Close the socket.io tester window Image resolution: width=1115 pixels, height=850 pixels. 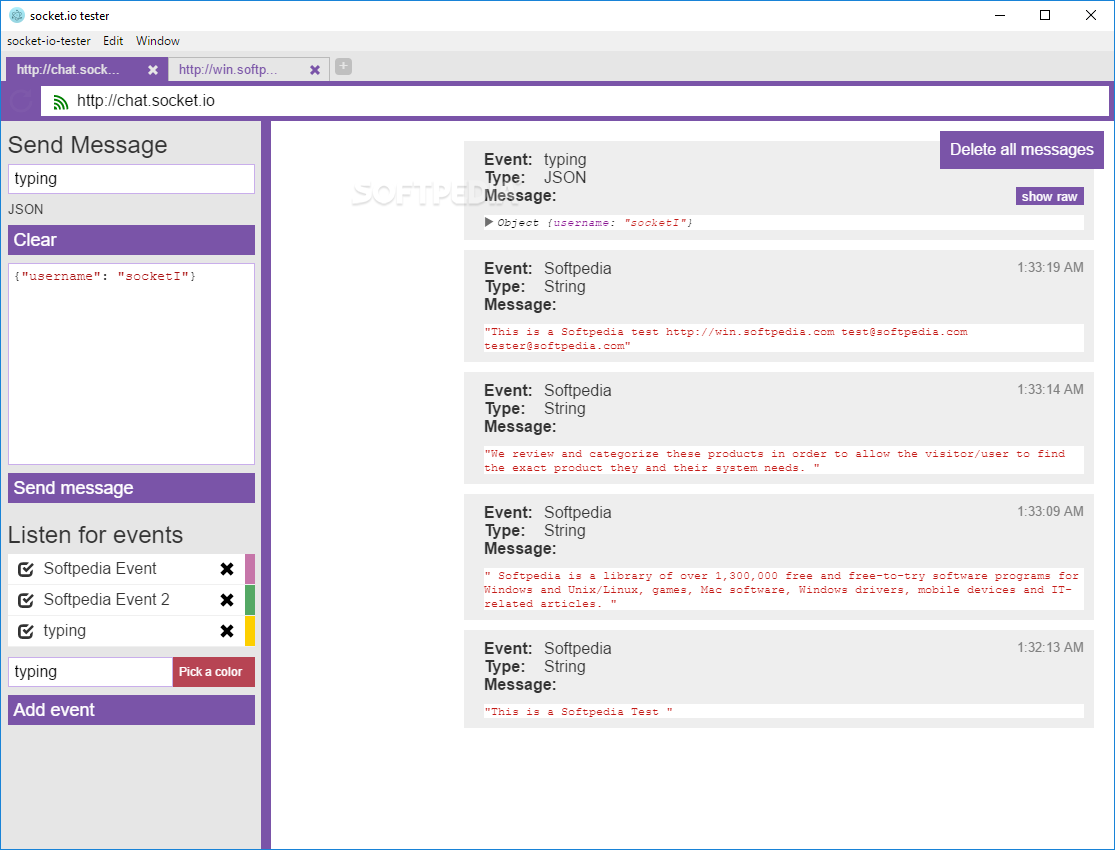[1091, 15]
